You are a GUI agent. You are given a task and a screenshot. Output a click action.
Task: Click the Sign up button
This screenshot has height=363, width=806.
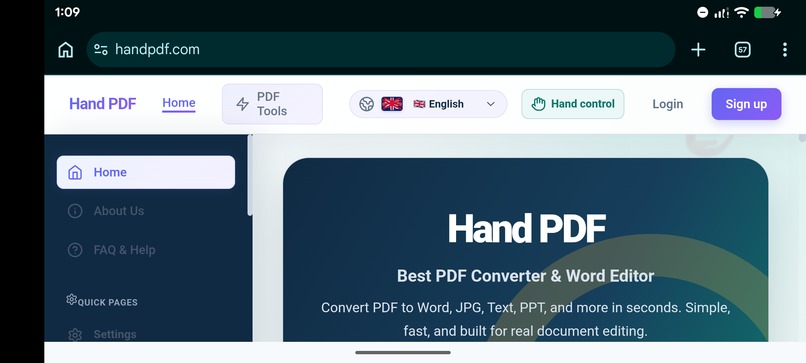click(x=746, y=104)
